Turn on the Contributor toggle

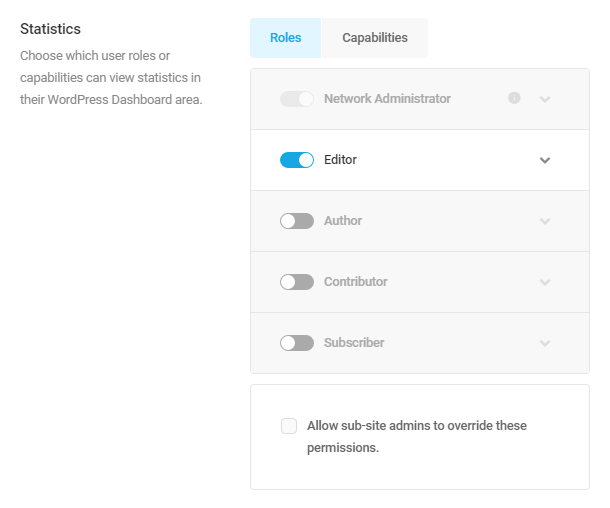[297, 282]
